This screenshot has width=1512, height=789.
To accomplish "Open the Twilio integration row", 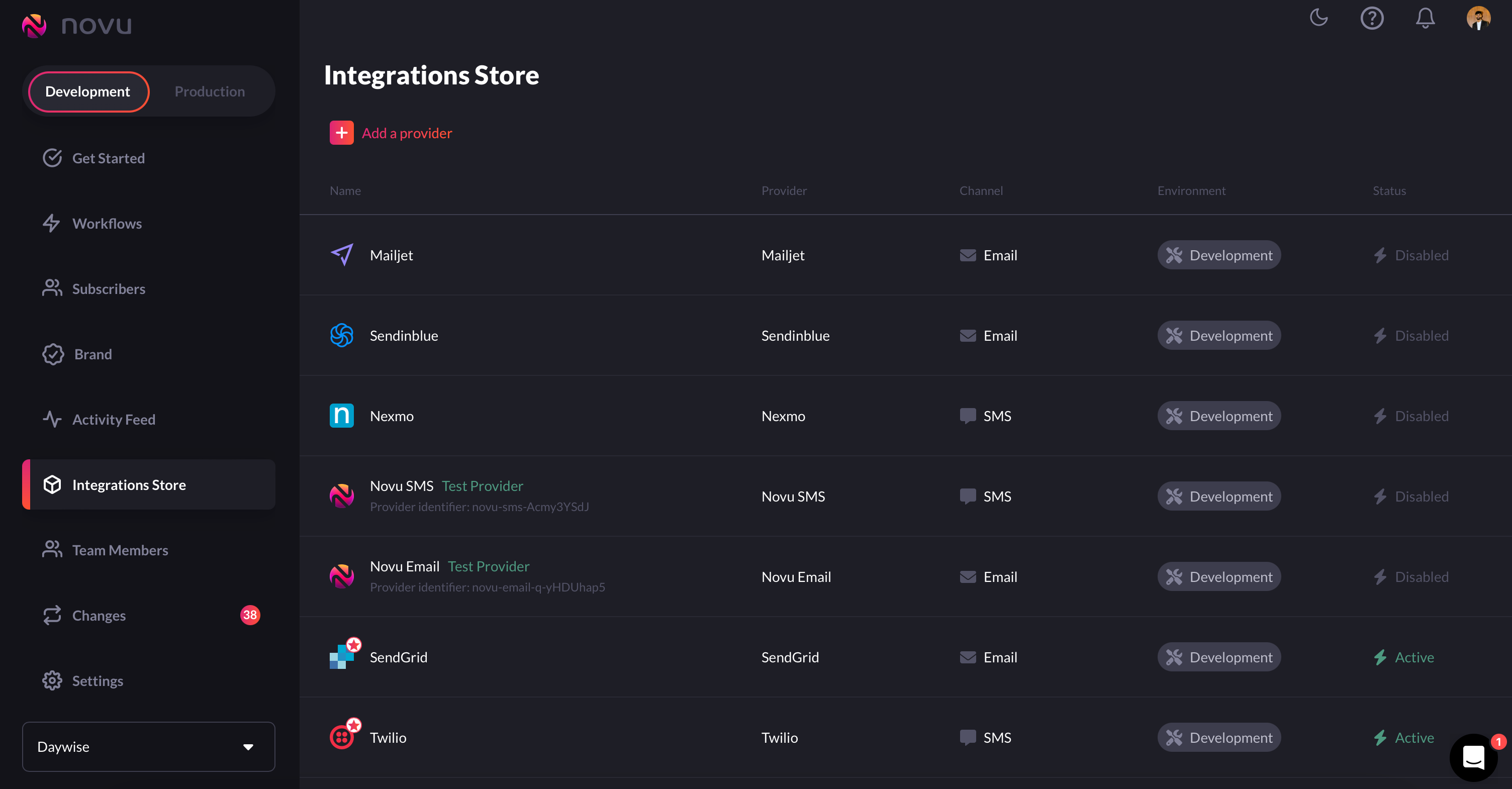I will 388,737.
